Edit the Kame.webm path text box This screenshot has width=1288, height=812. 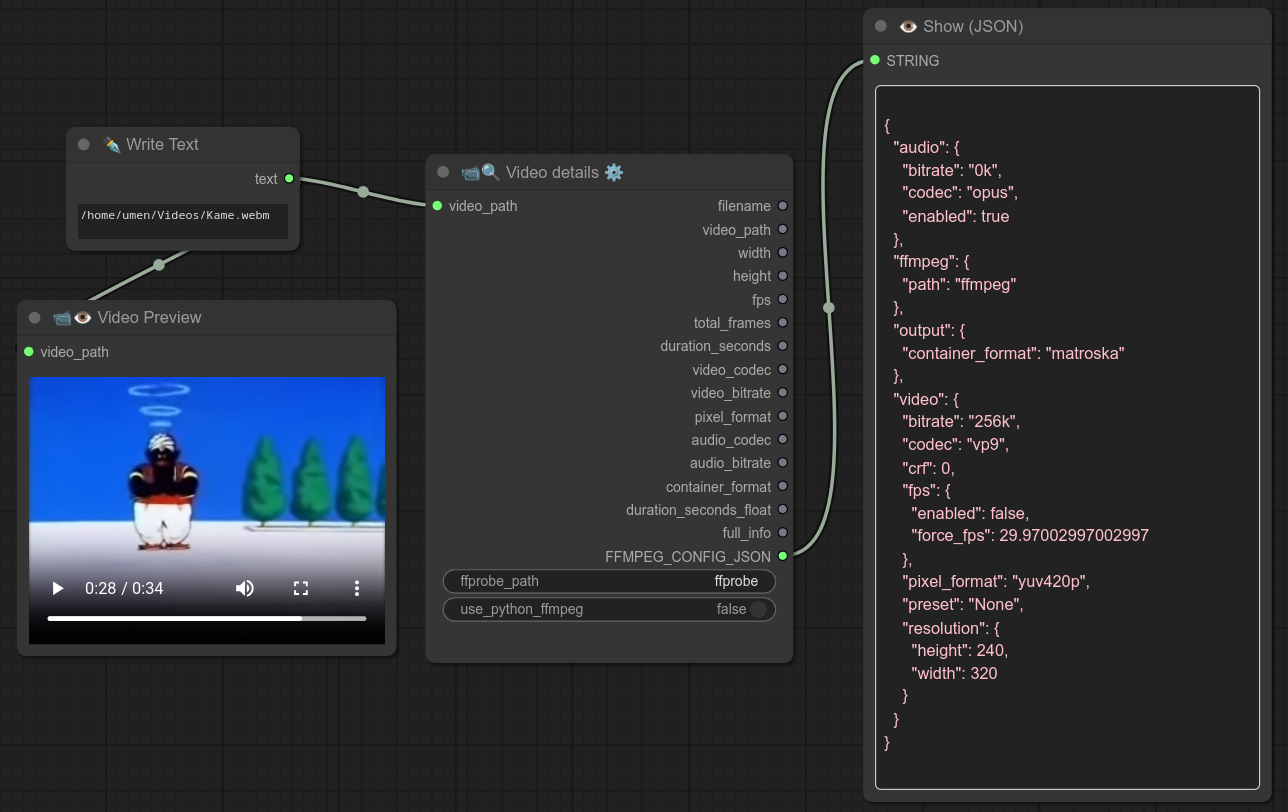click(x=182, y=221)
